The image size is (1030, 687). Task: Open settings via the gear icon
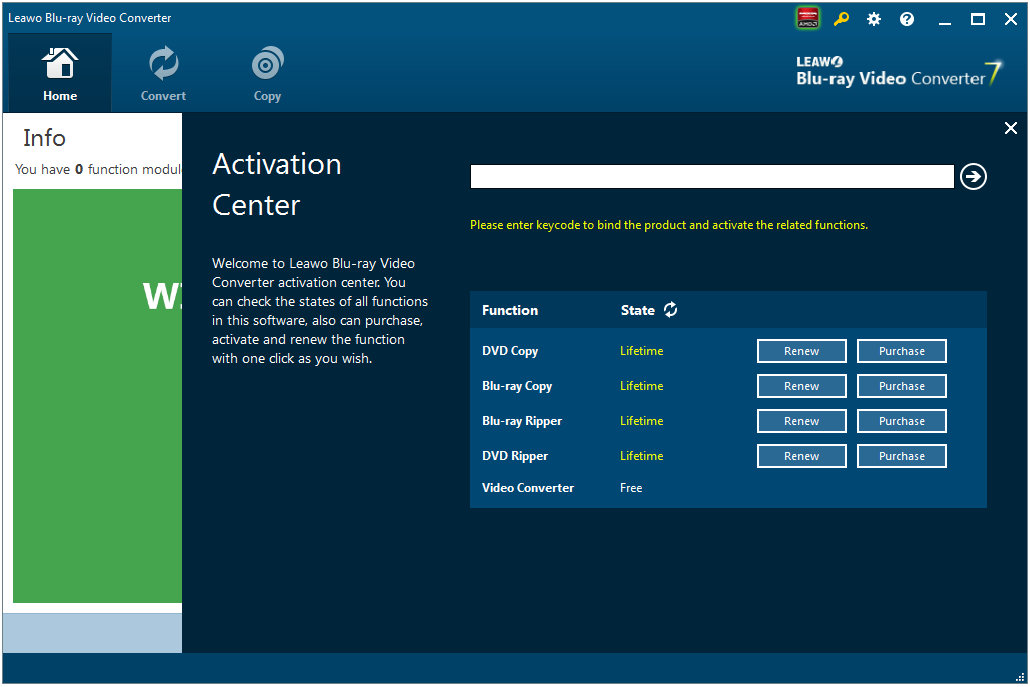[x=874, y=19]
